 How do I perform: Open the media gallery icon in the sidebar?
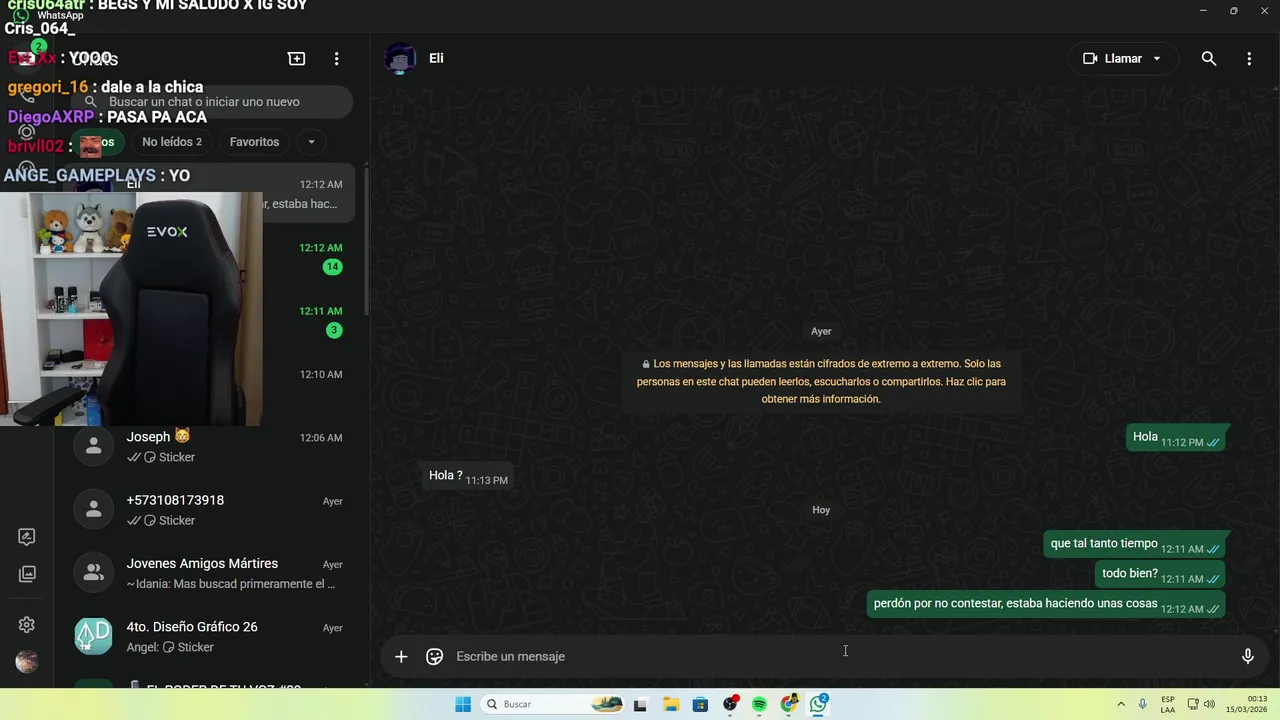click(27, 574)
